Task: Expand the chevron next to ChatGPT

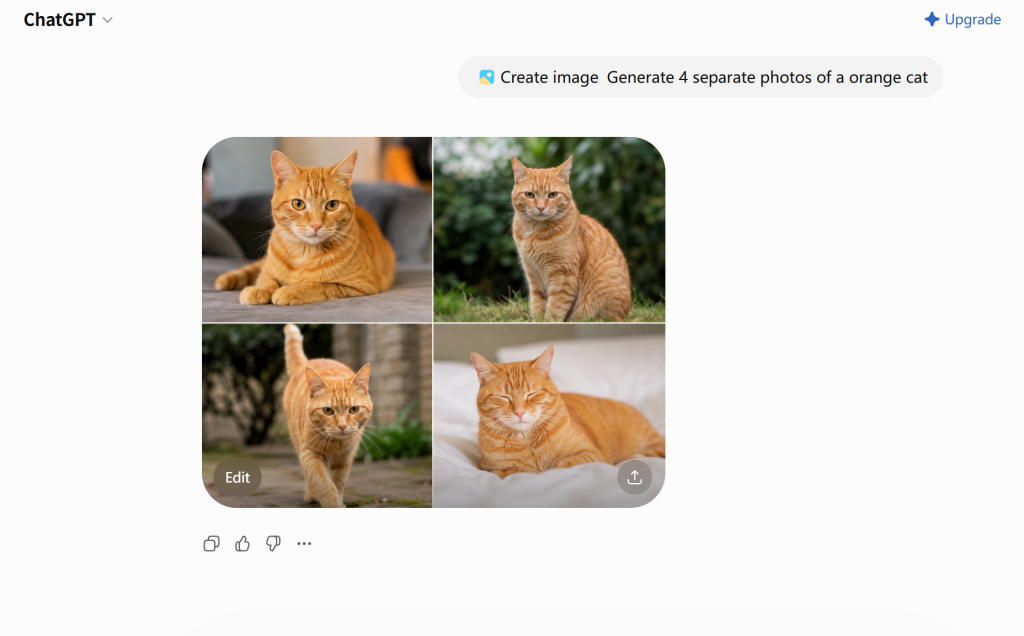Action: tap(108, 20)
